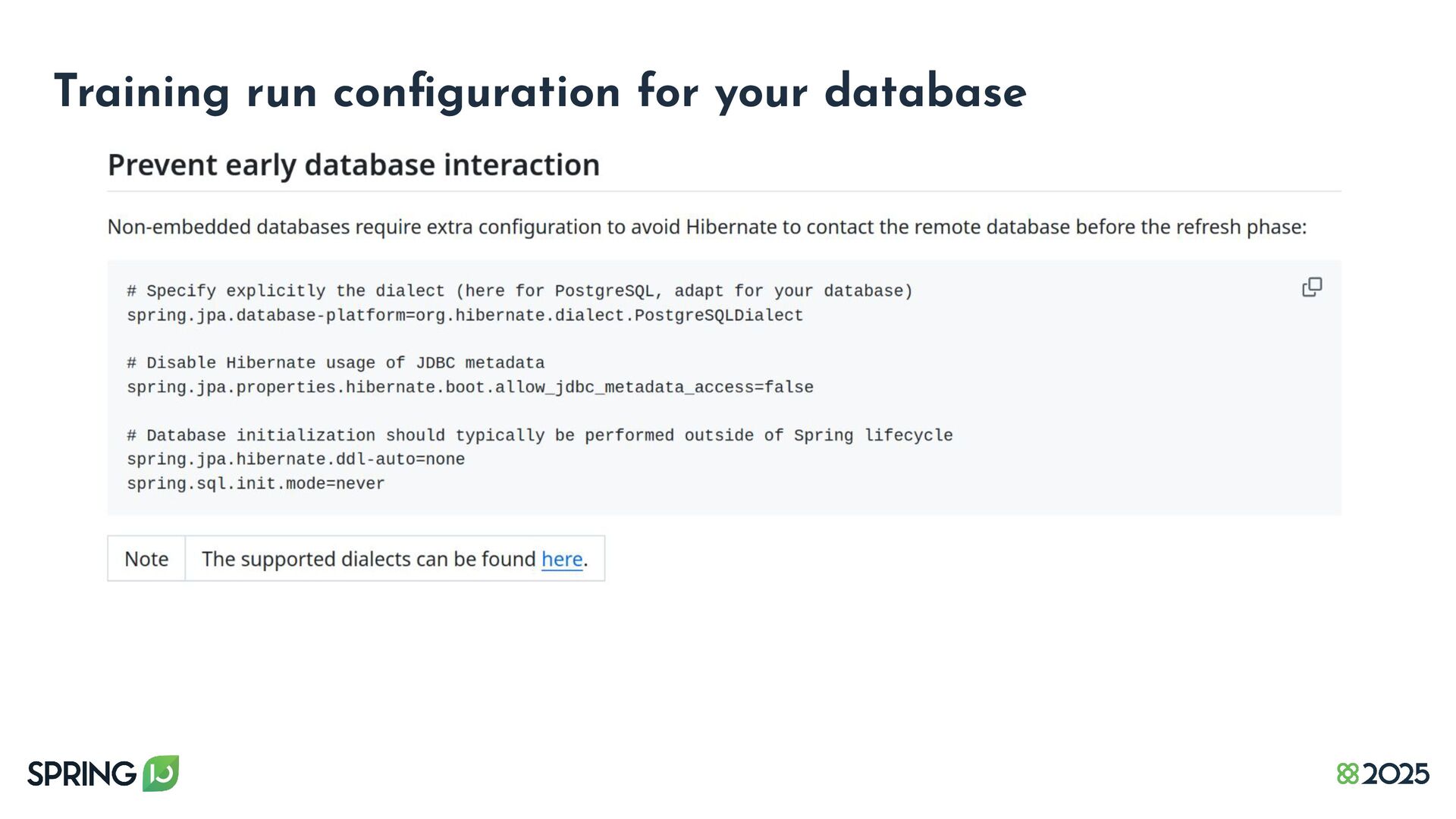Viewport: 1456px width, 819px height.
Task: Click the green clover icon beside 2025
Action: pos(1348,774)
